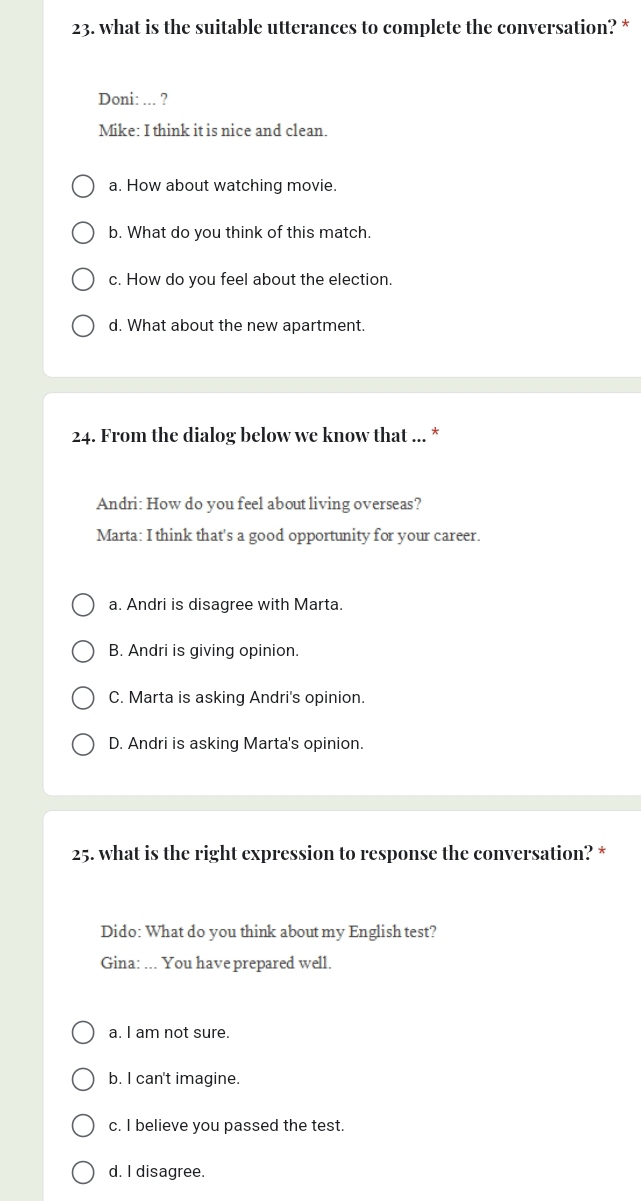
Task: Pick 'c. How do you feel about the election.'
Action: click(85, 280)
